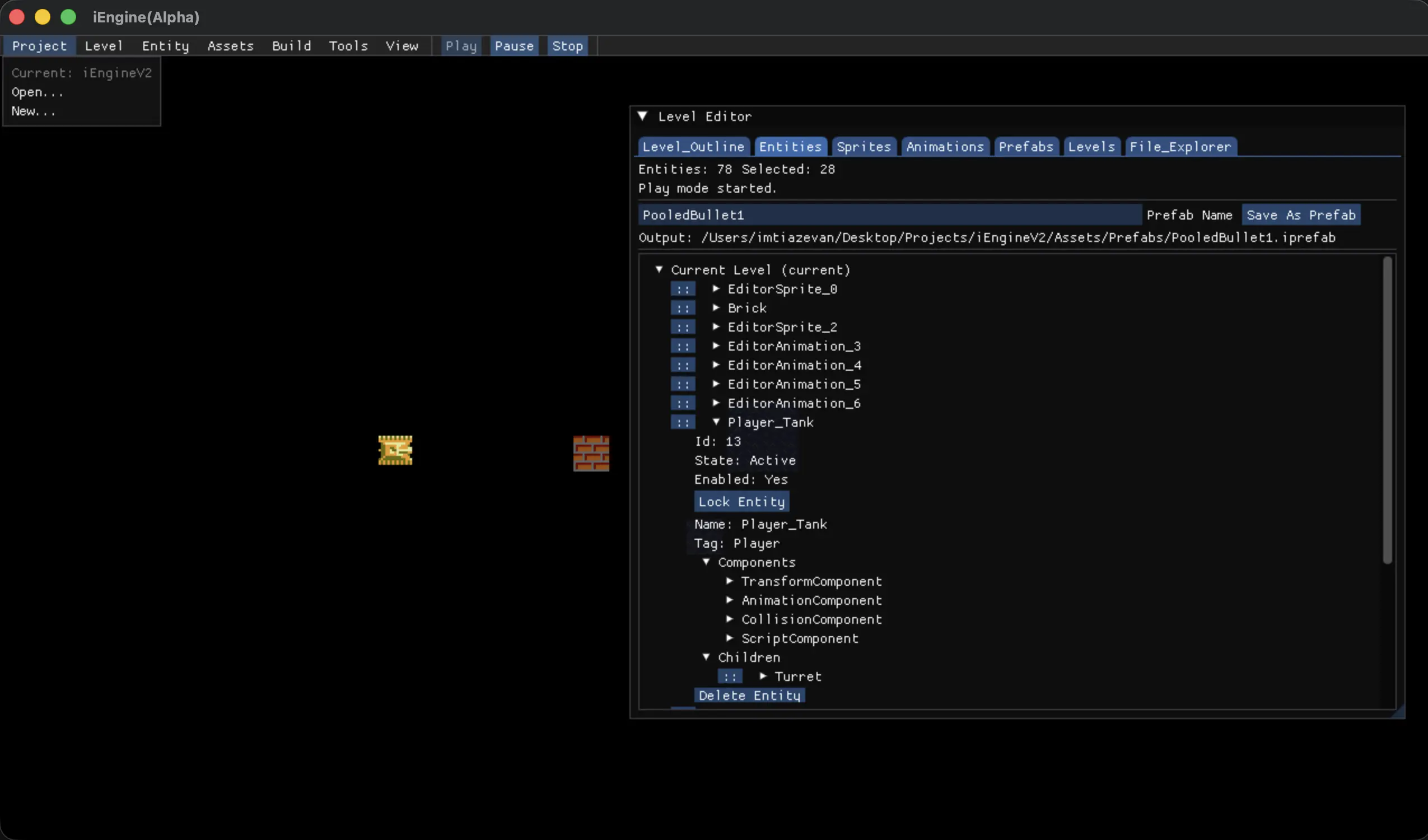This screenshot has height=840, width=1428.
Task: Click 'Play mode started.' status text
Action: tap(707, 188)
